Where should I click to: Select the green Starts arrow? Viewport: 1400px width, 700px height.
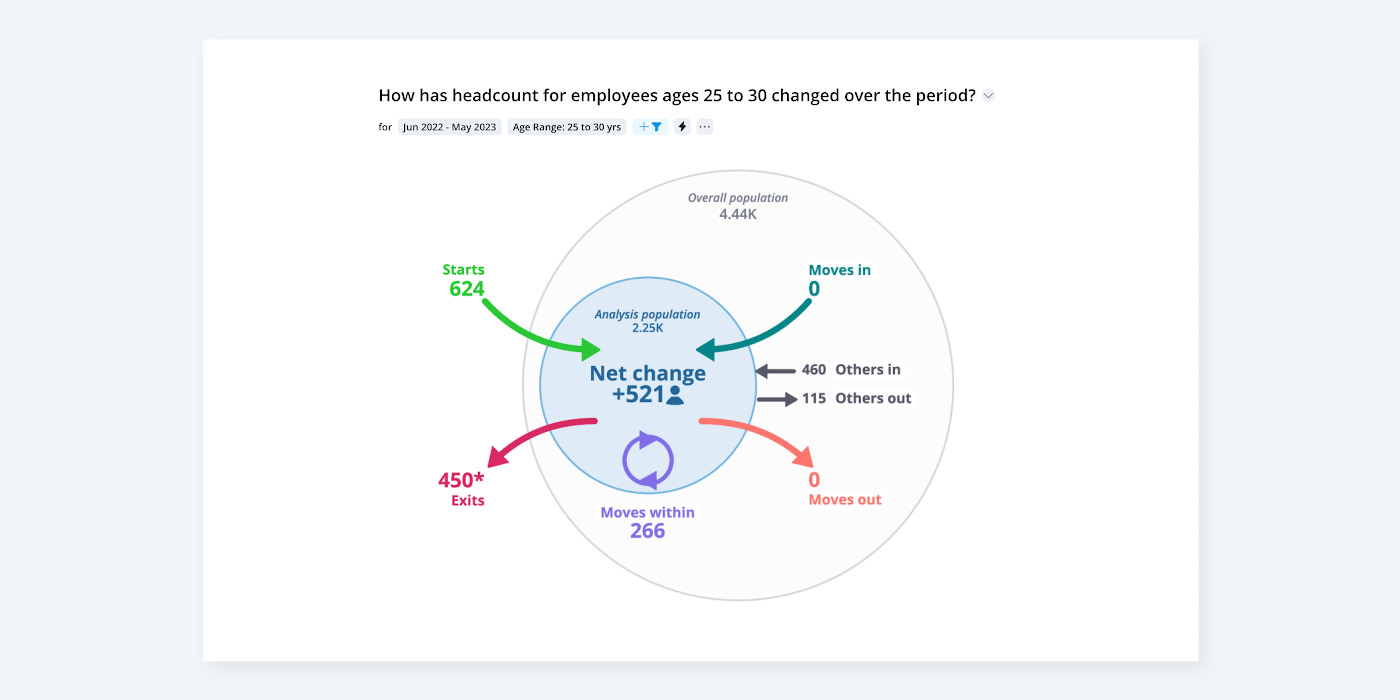pos(543,328)
